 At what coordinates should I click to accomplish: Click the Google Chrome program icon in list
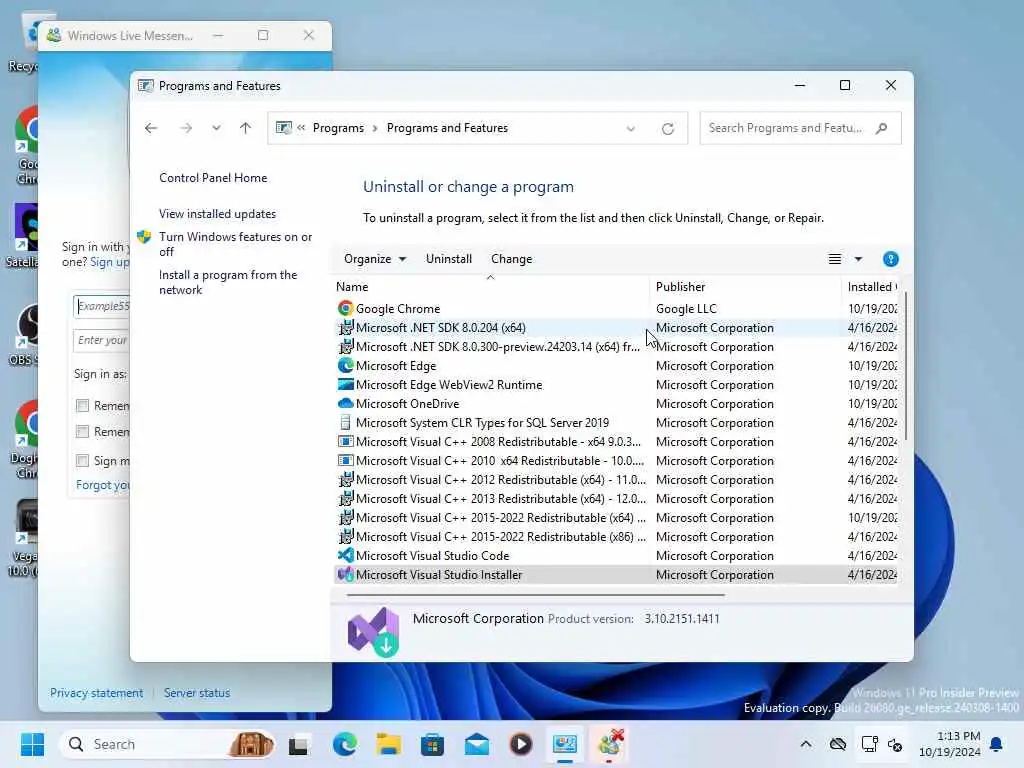[345, 308]
